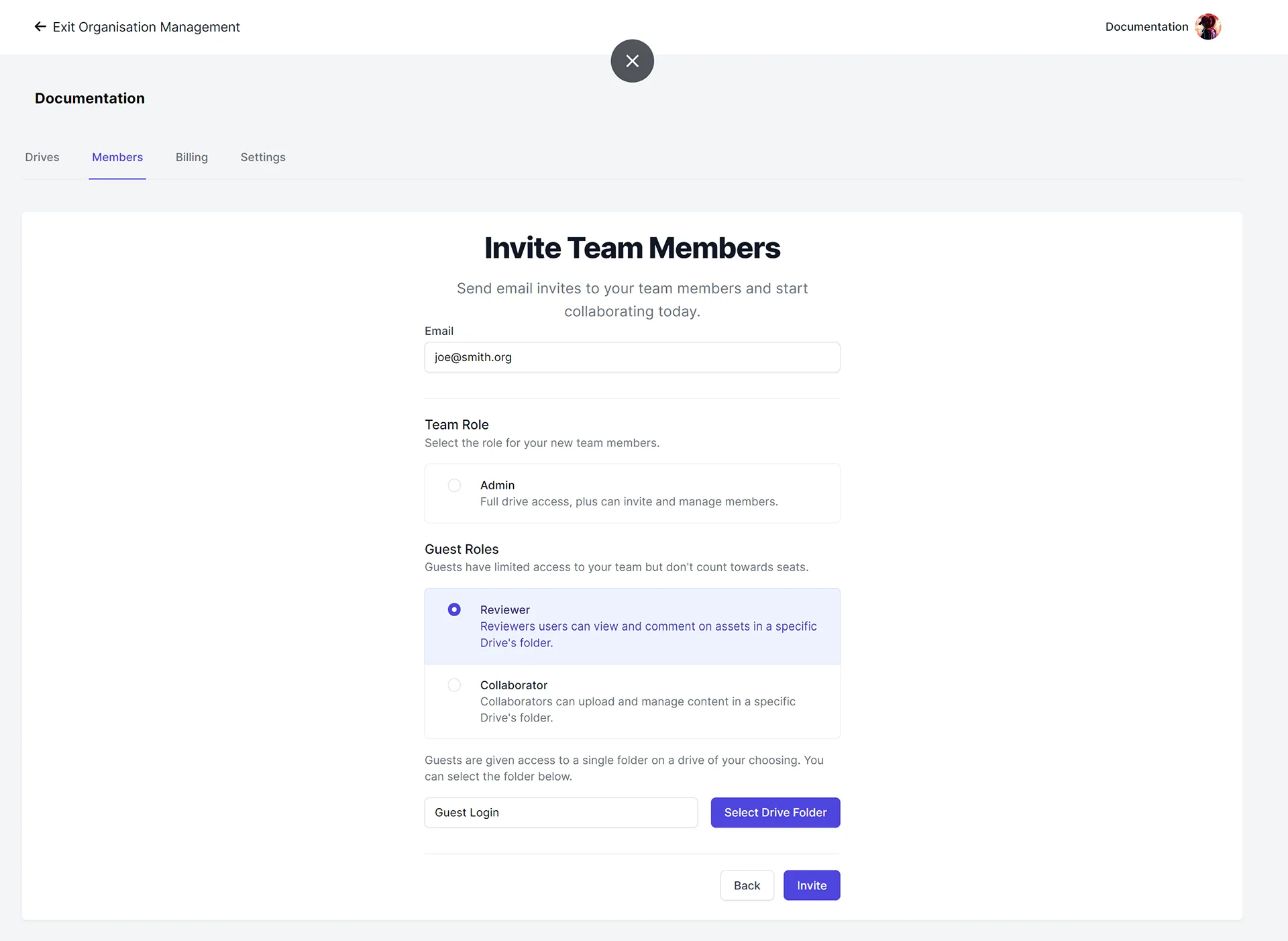Click the Members tab navigation icon

117,157
